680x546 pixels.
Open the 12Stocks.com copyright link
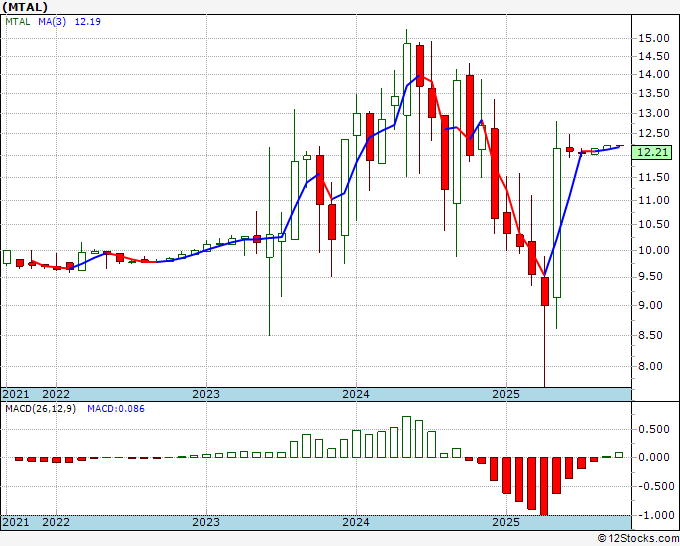[x=638, y=539]
